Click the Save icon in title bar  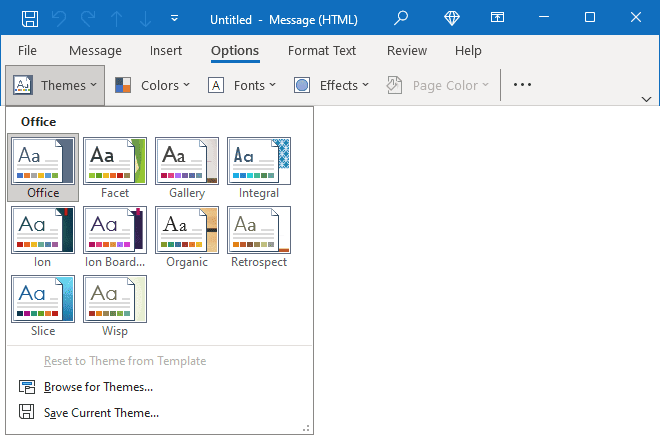click(x=30, y=19)
